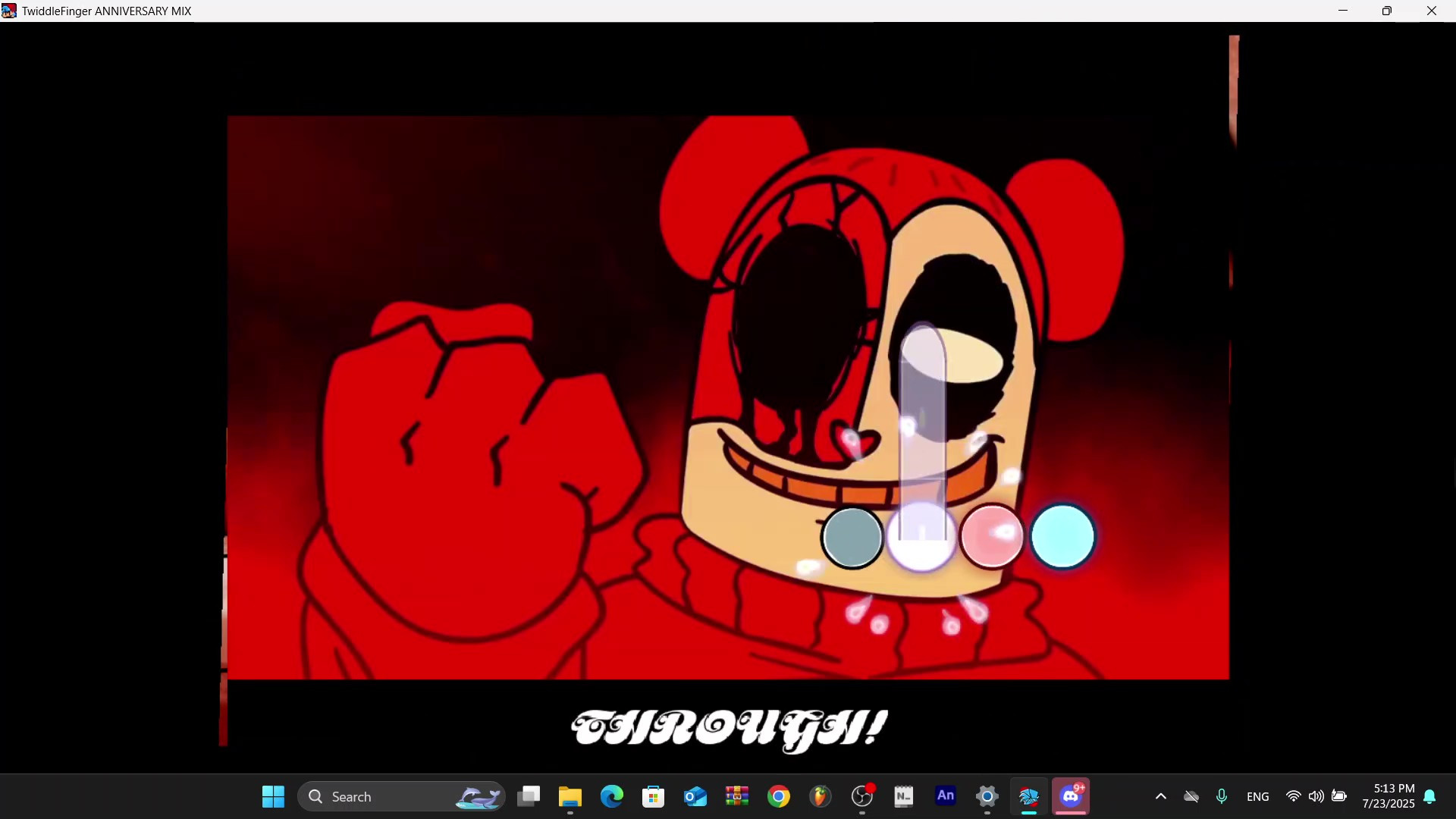Open the ENG language selector
The image size is (1456, 819).
[x=1257, y=796]
